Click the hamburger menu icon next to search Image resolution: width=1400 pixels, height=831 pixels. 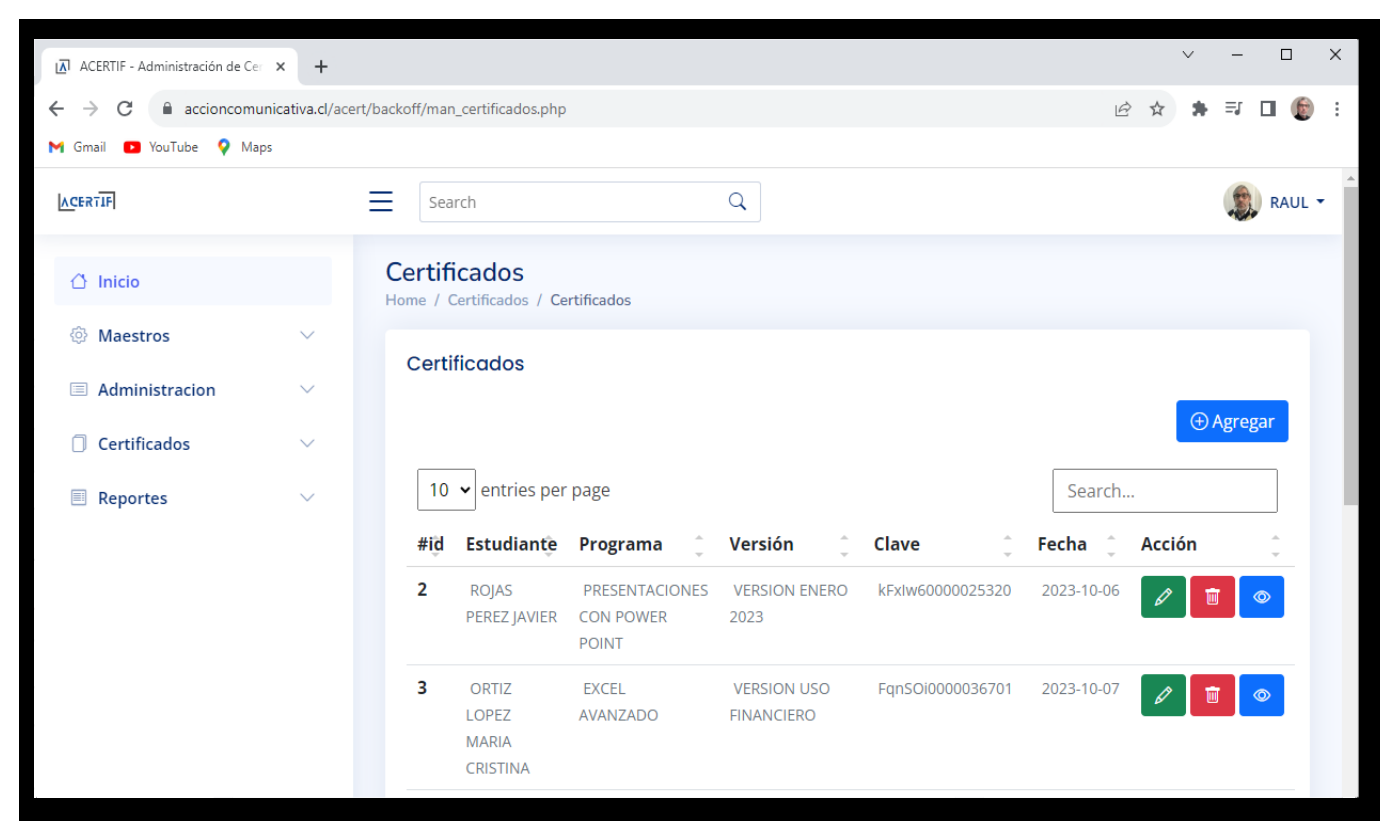pos(380,201)
